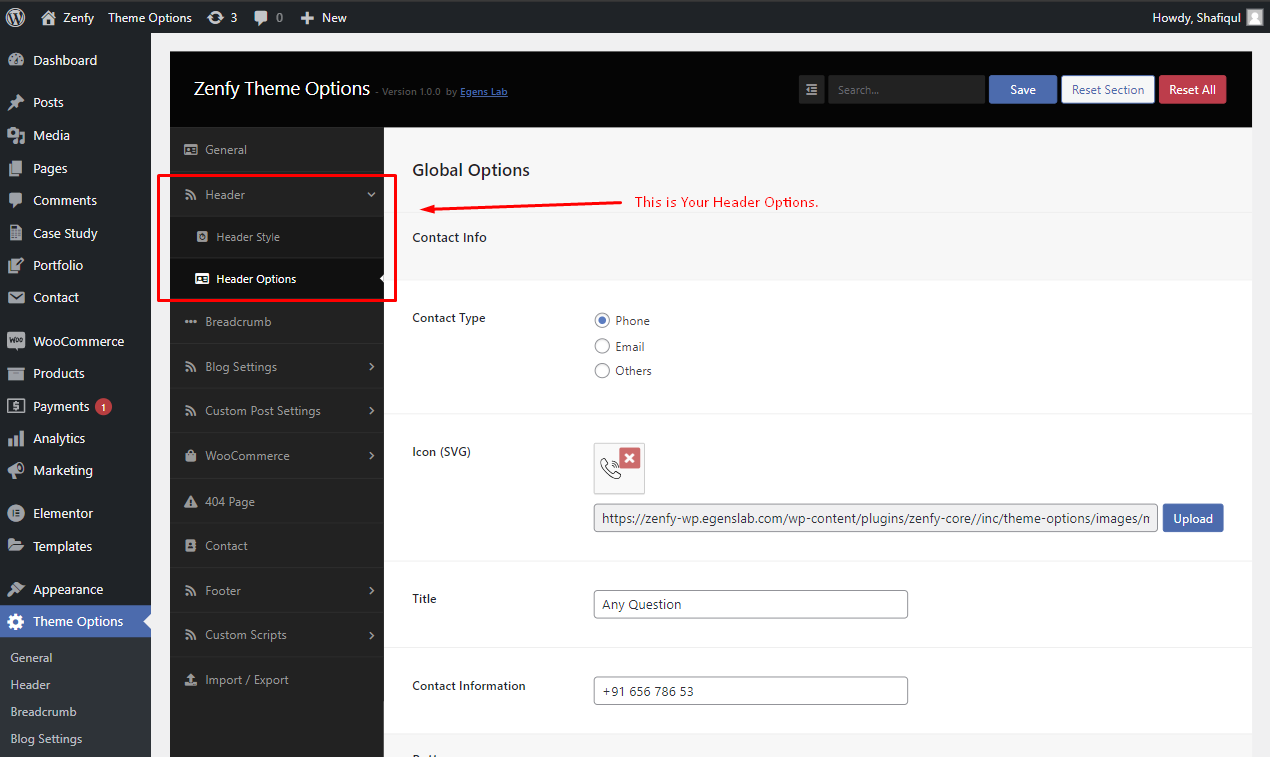Open the Egens Lab author link
The image size is (1270, 757).
484,92
